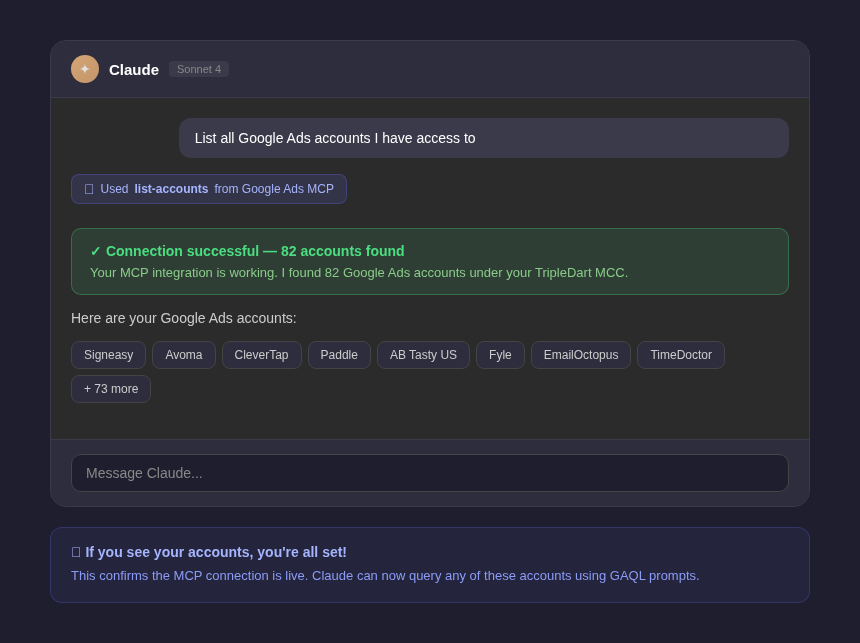Focus the Message Claude input field
This screenshot has width=860, height=643.
coord(430,473)
